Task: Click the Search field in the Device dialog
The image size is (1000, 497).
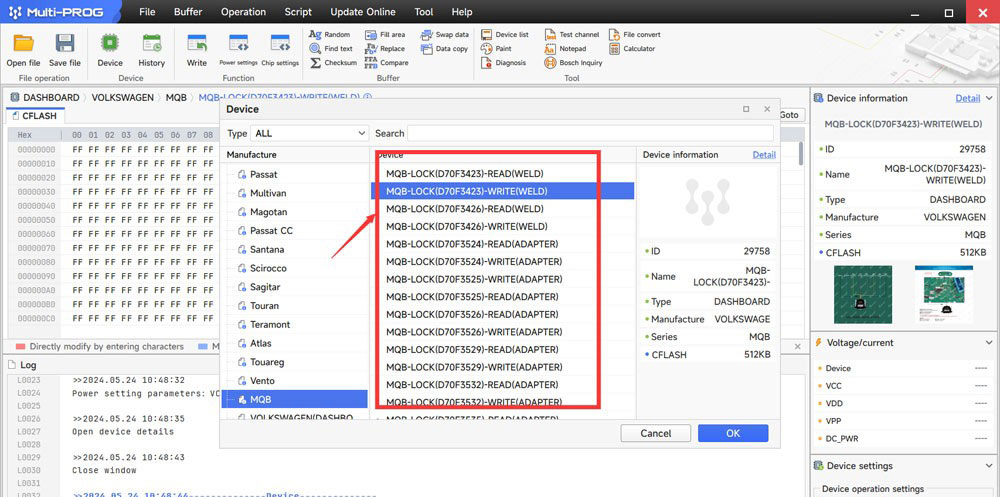Action: point(590,133)
